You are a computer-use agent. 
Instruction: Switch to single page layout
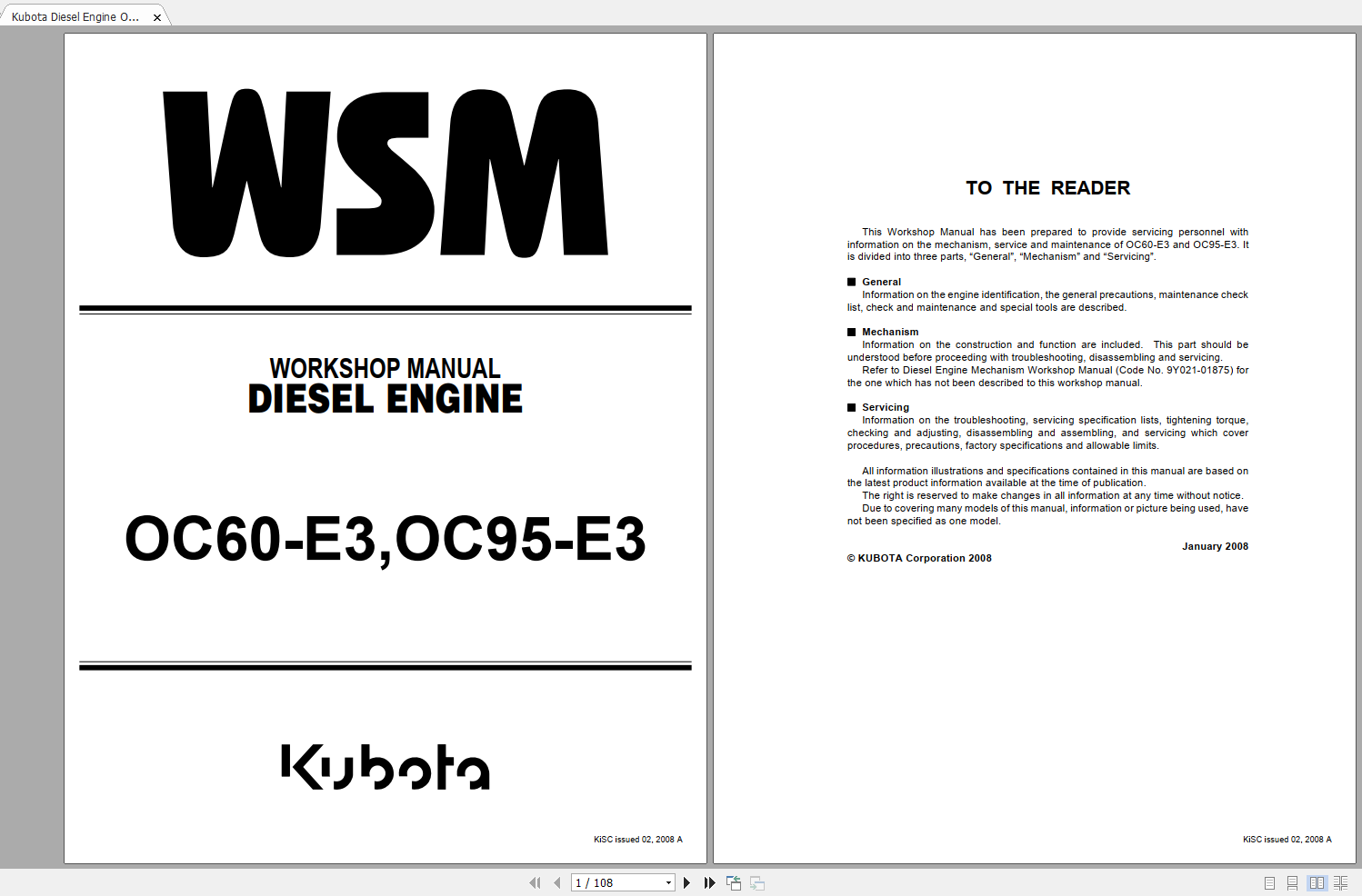[1269, 882]
